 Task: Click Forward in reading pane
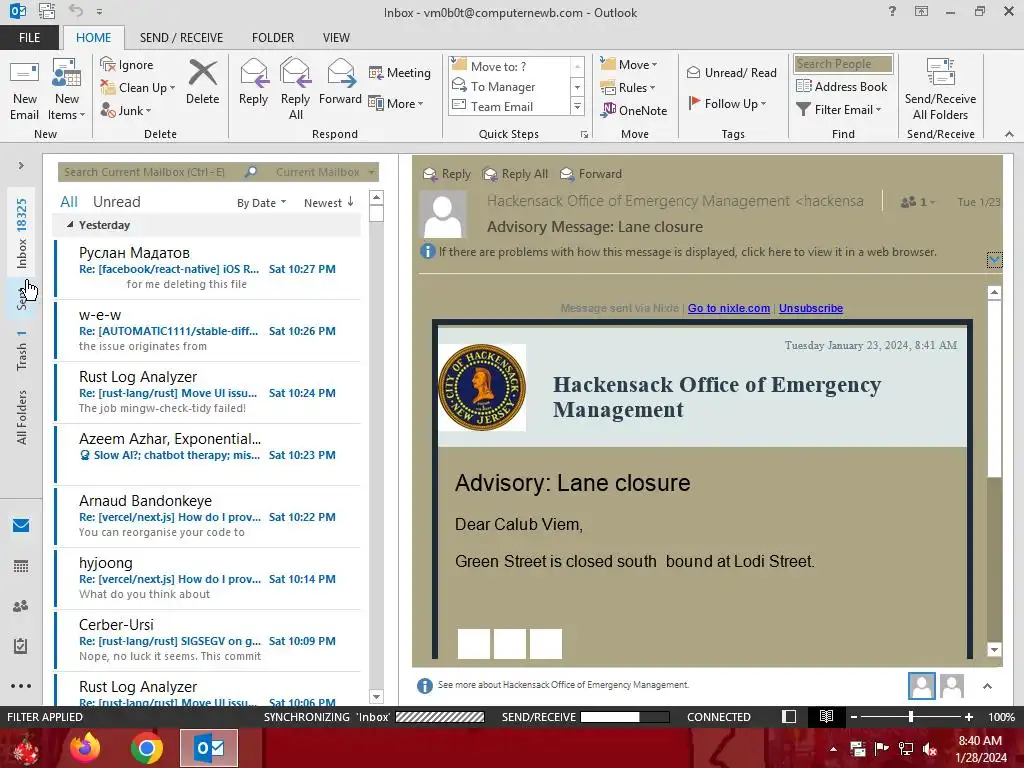click(x=591, y=174)
